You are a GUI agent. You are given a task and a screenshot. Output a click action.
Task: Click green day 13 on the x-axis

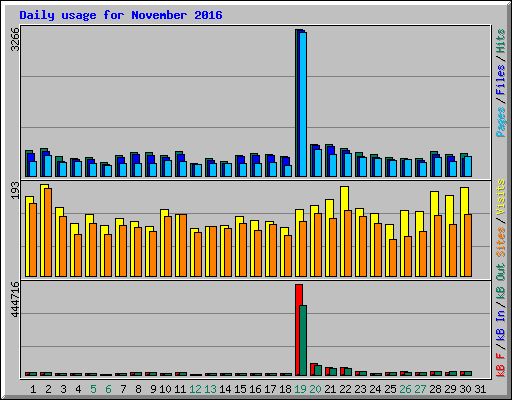click(210, 389)
